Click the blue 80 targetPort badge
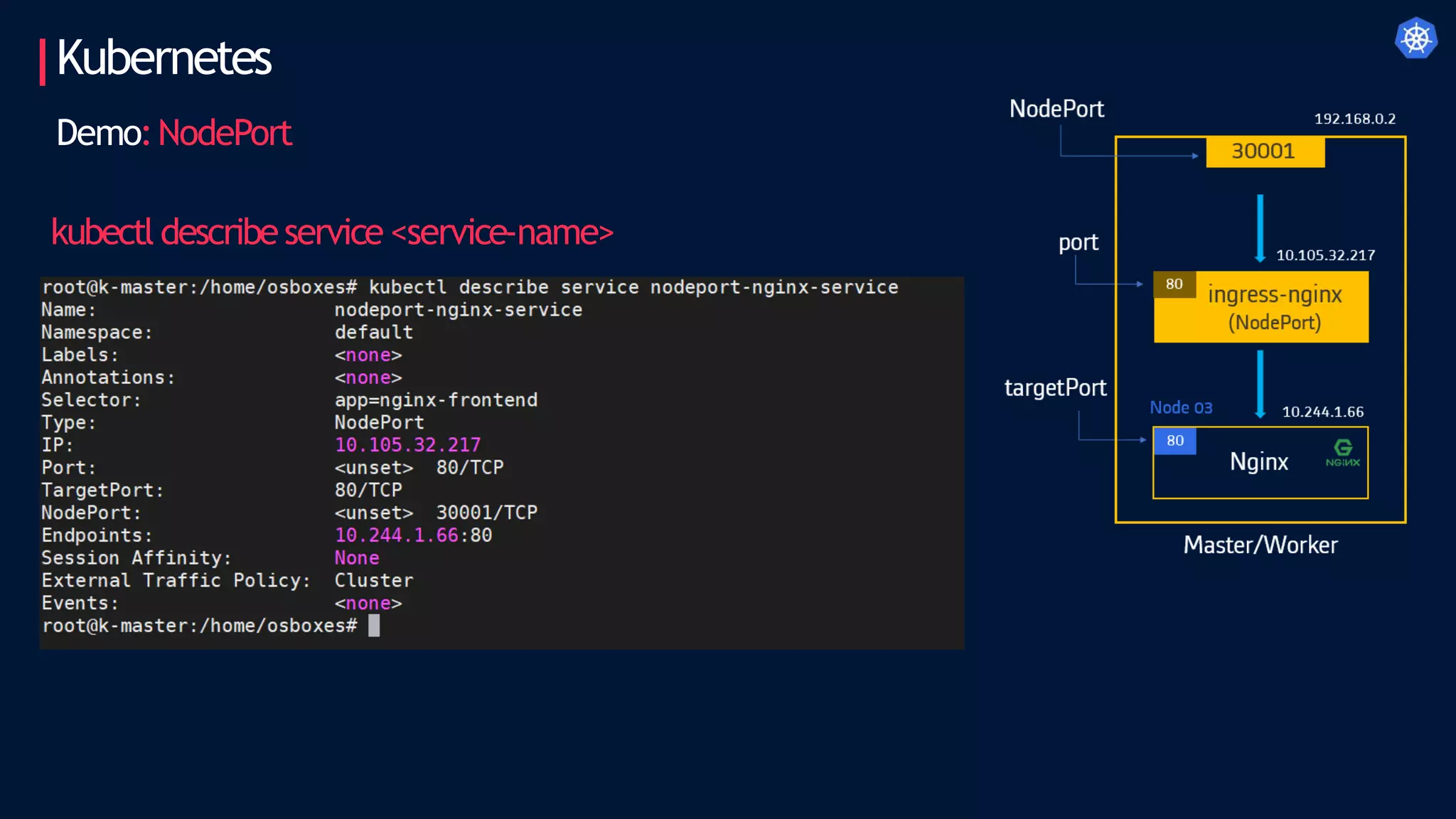Image resolution: width=1456 pixels, height=819 pixels. (x=1174, y=441)
